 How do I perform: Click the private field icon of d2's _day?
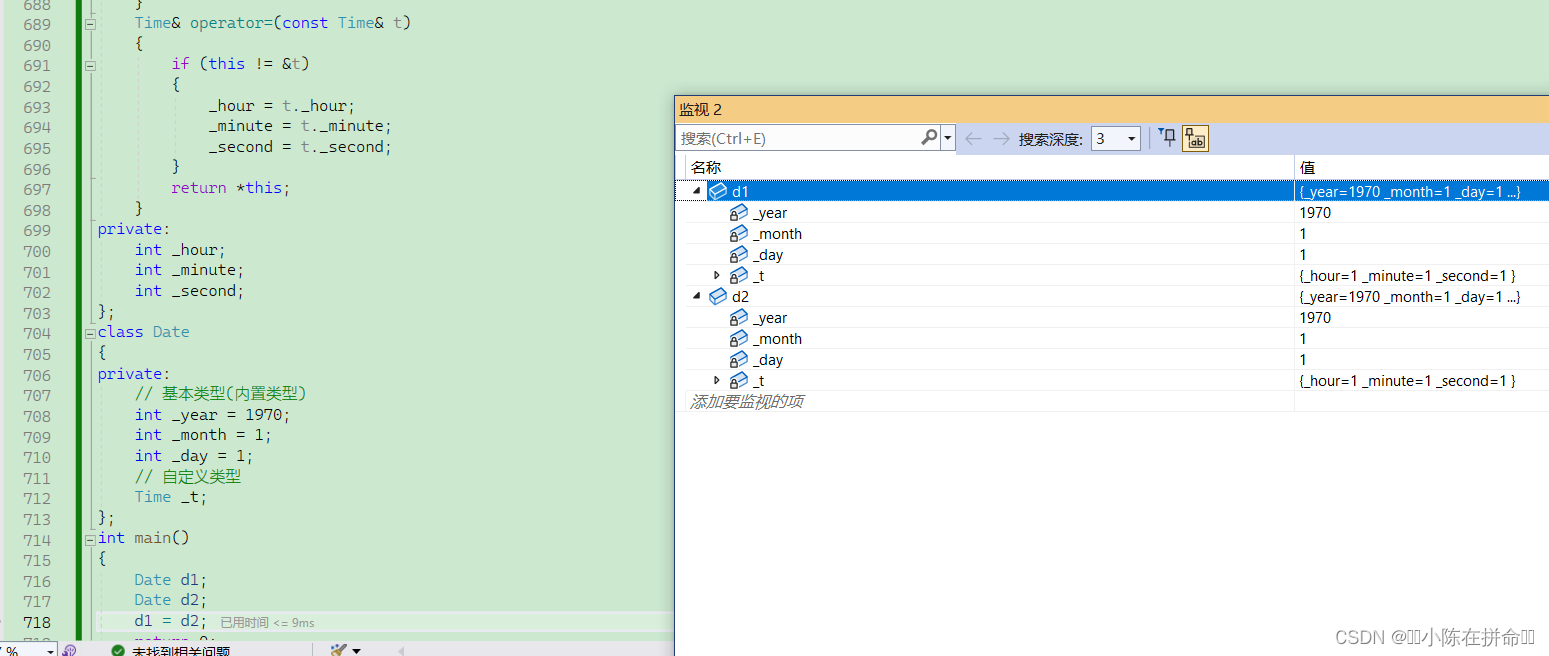click(739, 359)
